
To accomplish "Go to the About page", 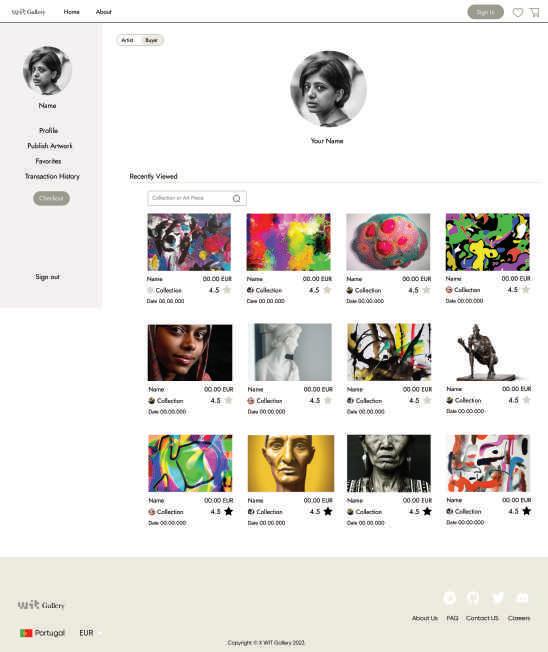I will pyautogui.click(x=104, y=12).
